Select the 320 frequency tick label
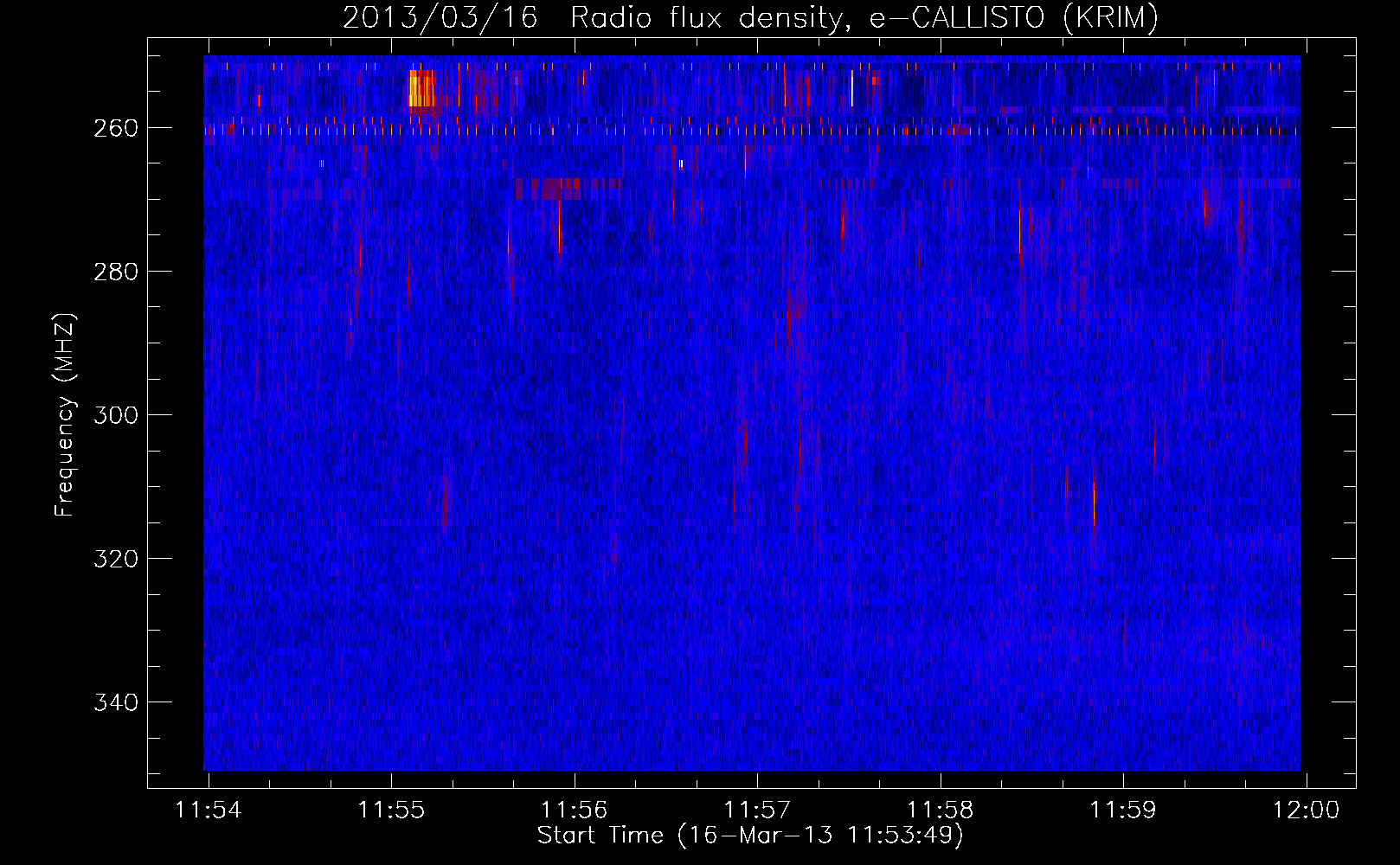The height and width of the screenshot is (865, 1400). click(116, 559)
